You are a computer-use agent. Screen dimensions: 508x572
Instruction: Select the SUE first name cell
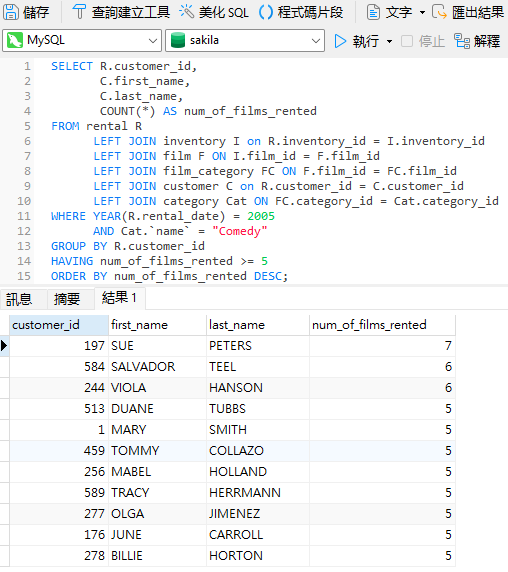click(158, 345)
